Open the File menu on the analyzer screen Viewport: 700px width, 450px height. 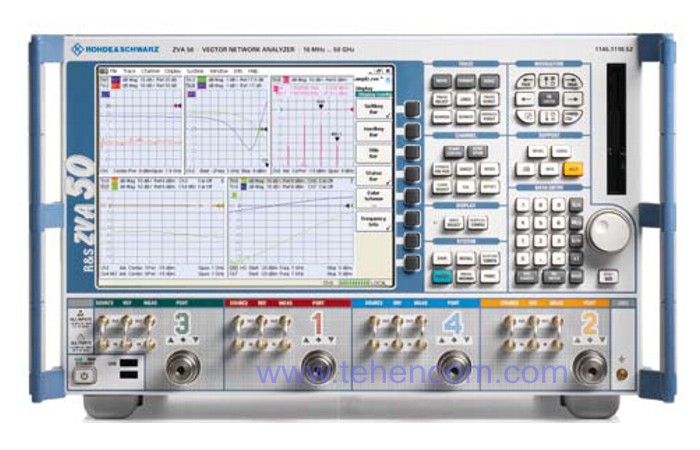pos(114,71)
